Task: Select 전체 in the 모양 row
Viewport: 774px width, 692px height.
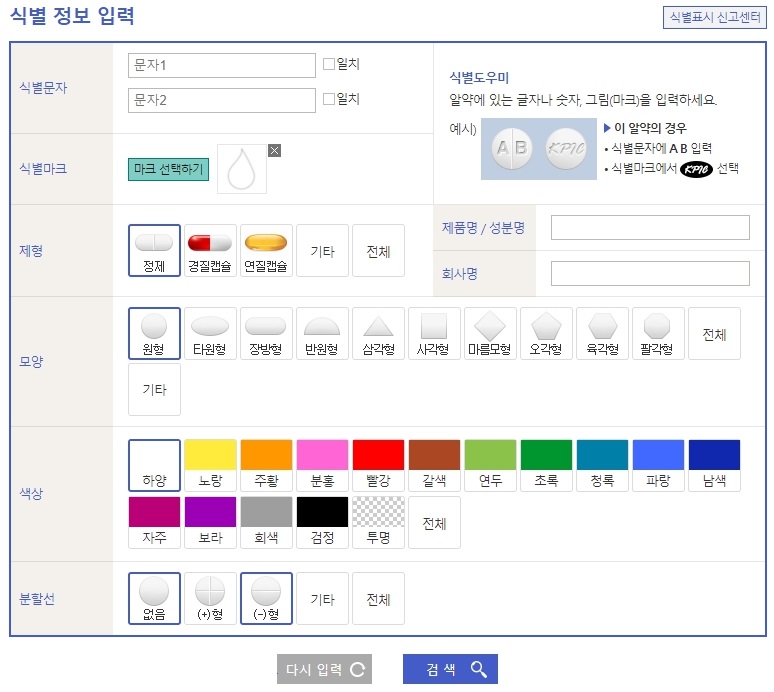Action: (714, 333)
